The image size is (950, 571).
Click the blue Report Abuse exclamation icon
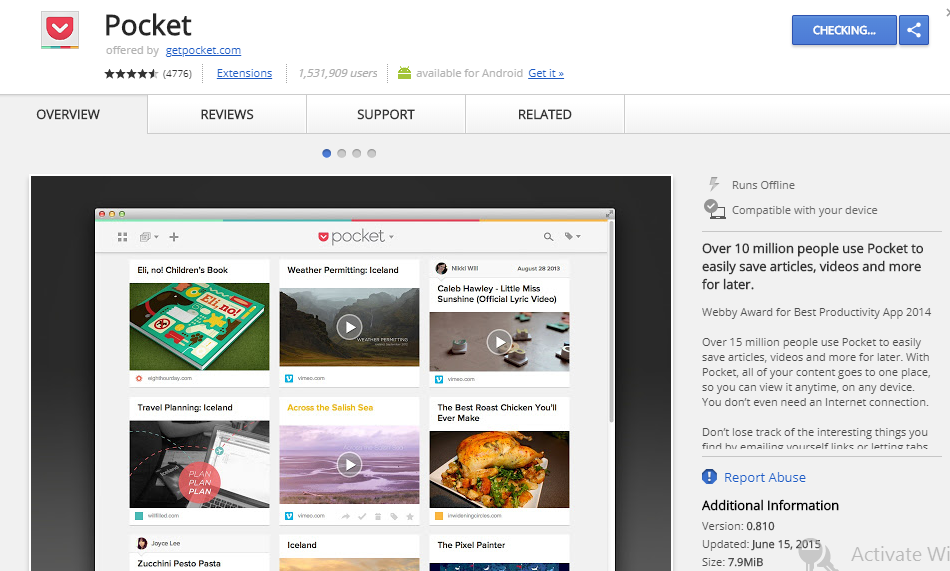(x=709, y=477)
